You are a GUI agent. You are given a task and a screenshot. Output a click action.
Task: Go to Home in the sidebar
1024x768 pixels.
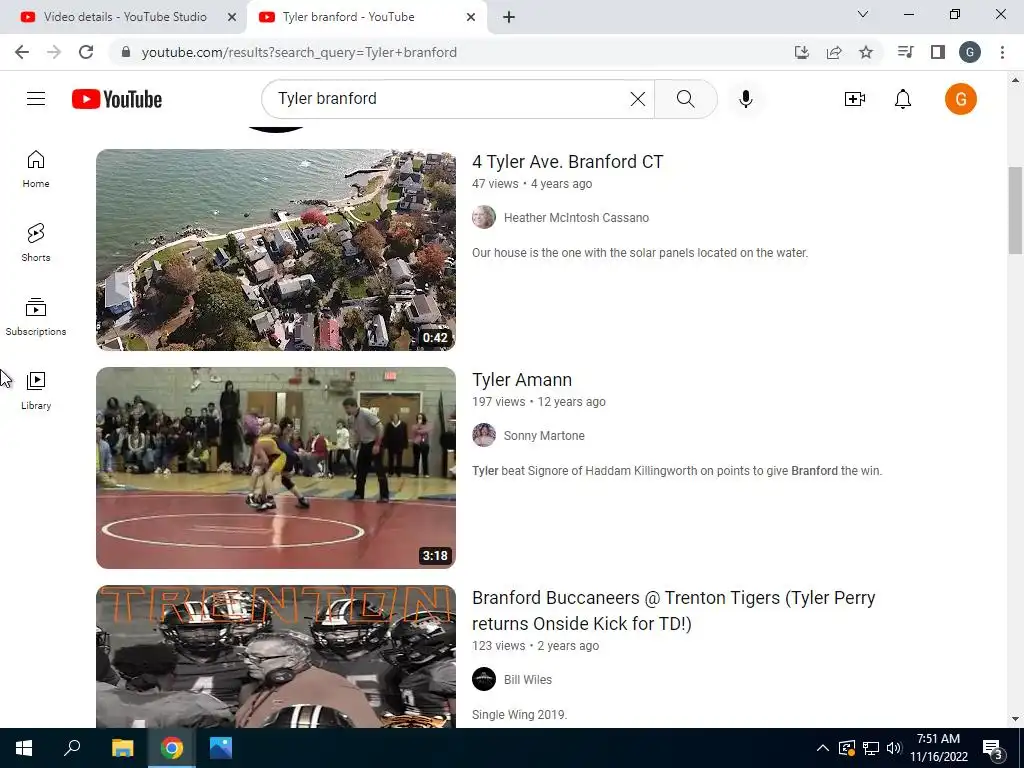36,169
